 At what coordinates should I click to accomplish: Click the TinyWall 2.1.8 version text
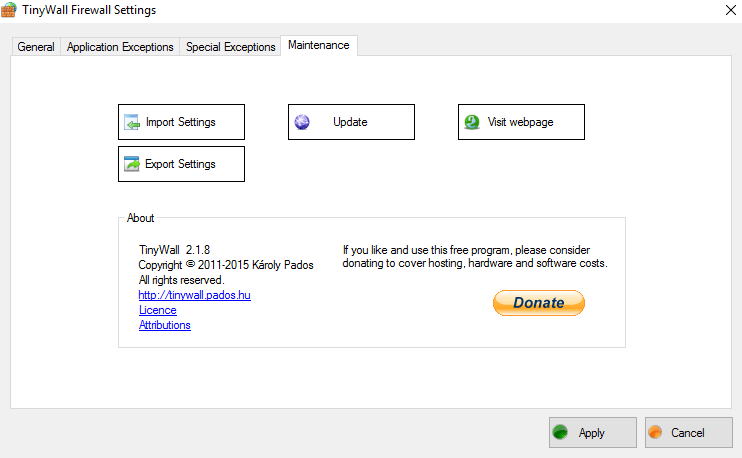coord(174,250)
